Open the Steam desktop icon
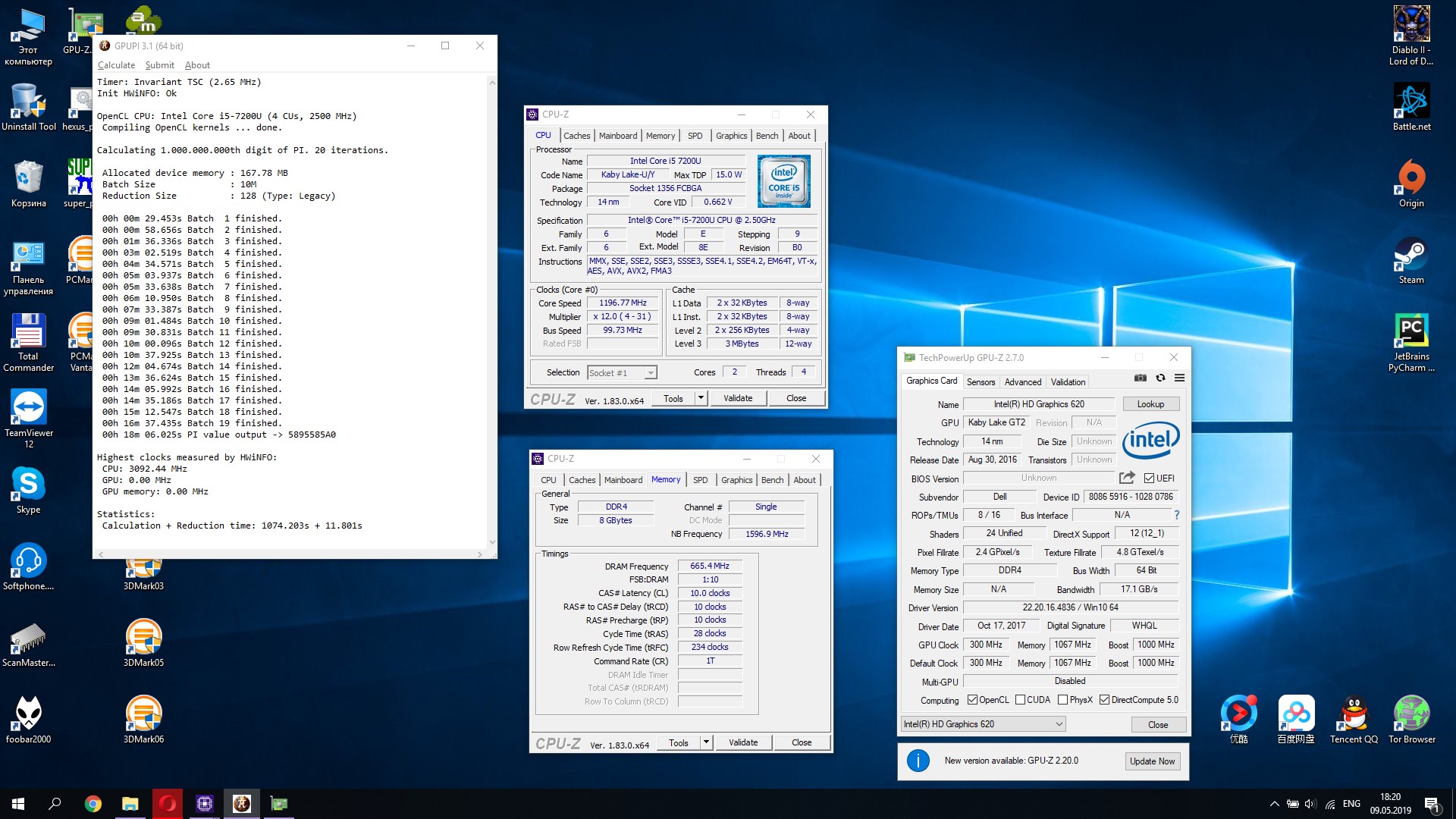Screen dimensions: 1456x819 pyautogui.click(x=1411, y=260)
